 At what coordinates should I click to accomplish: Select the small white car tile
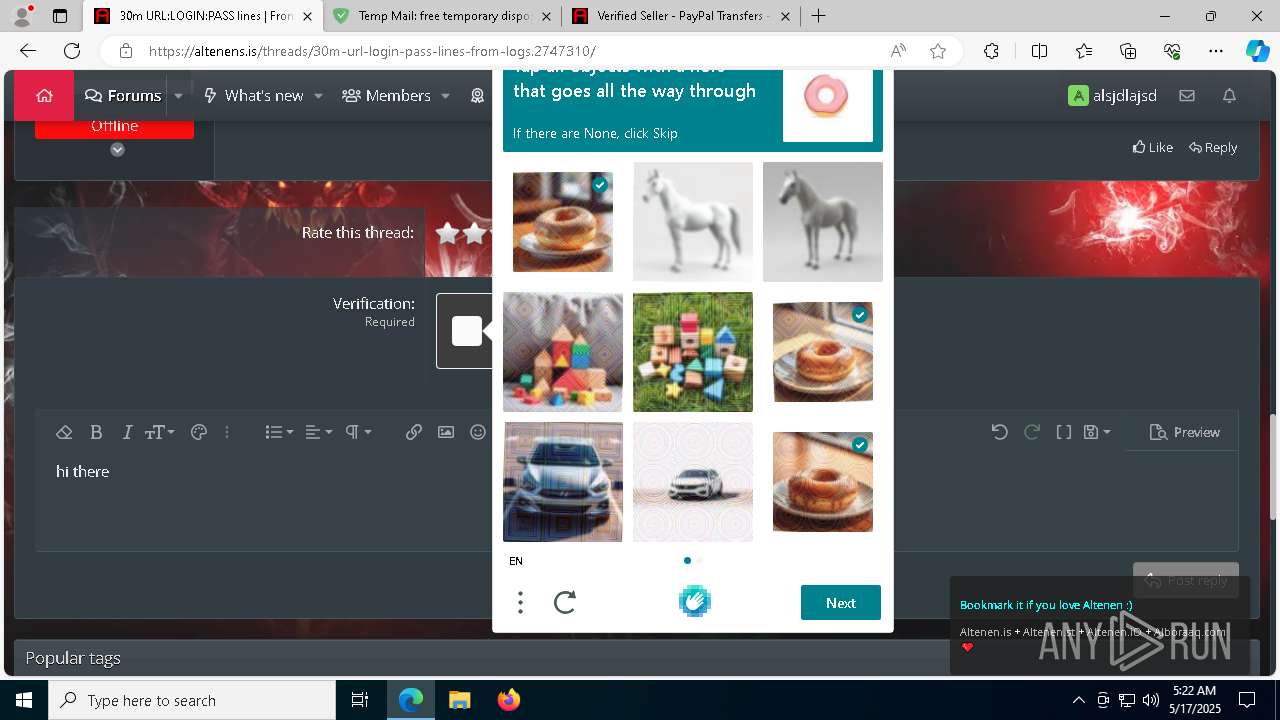[x=693, y=482]
